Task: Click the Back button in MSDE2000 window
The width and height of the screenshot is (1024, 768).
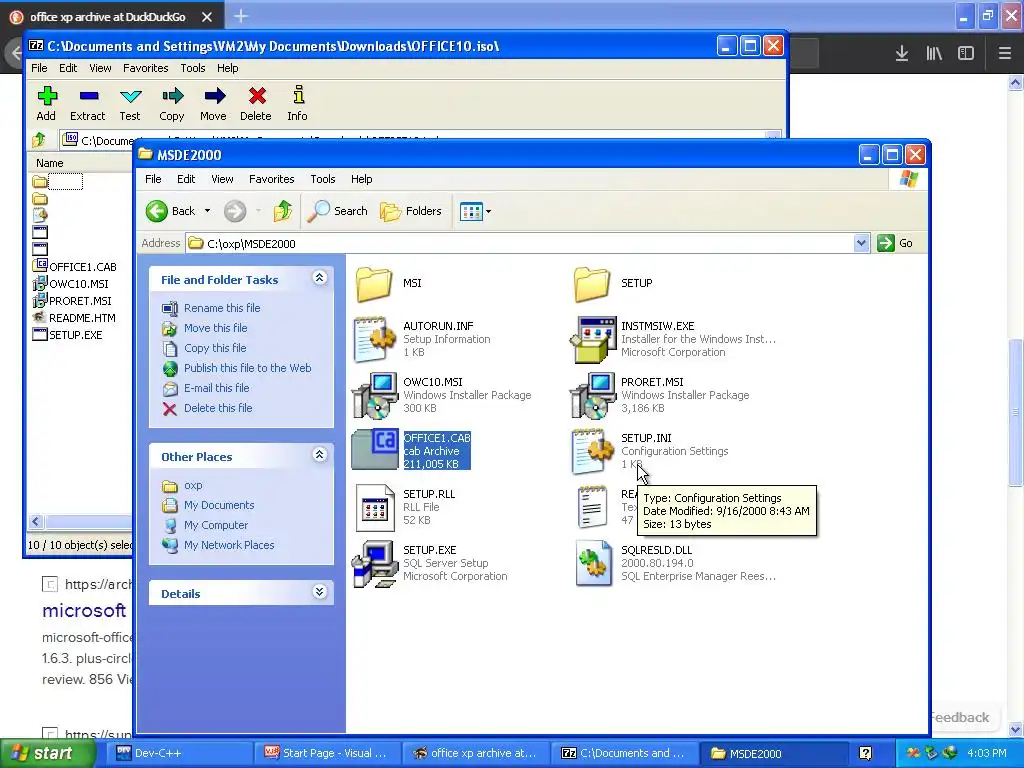Action: (x=170, y=211)
